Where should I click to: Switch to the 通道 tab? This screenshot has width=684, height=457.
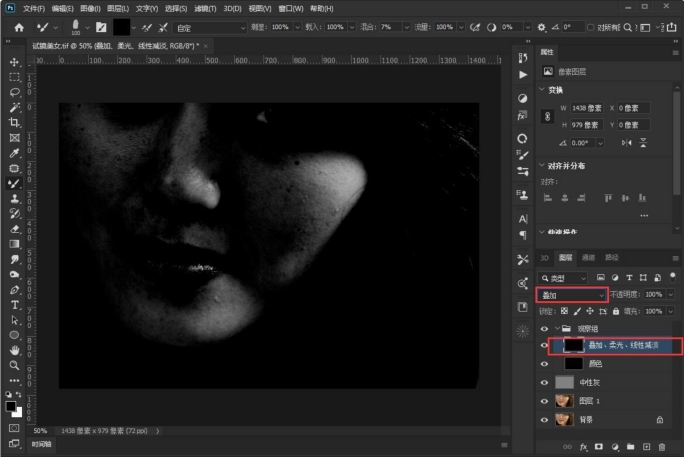588,258
